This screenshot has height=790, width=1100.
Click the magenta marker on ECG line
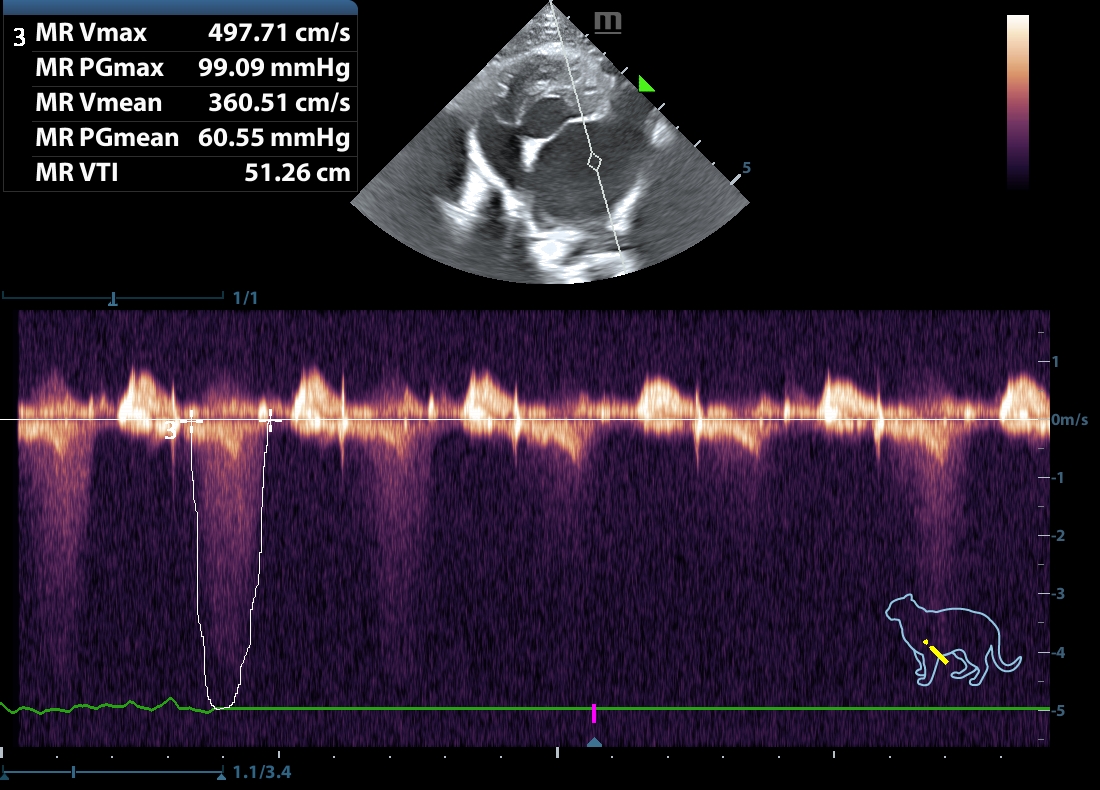coord(594,712)
